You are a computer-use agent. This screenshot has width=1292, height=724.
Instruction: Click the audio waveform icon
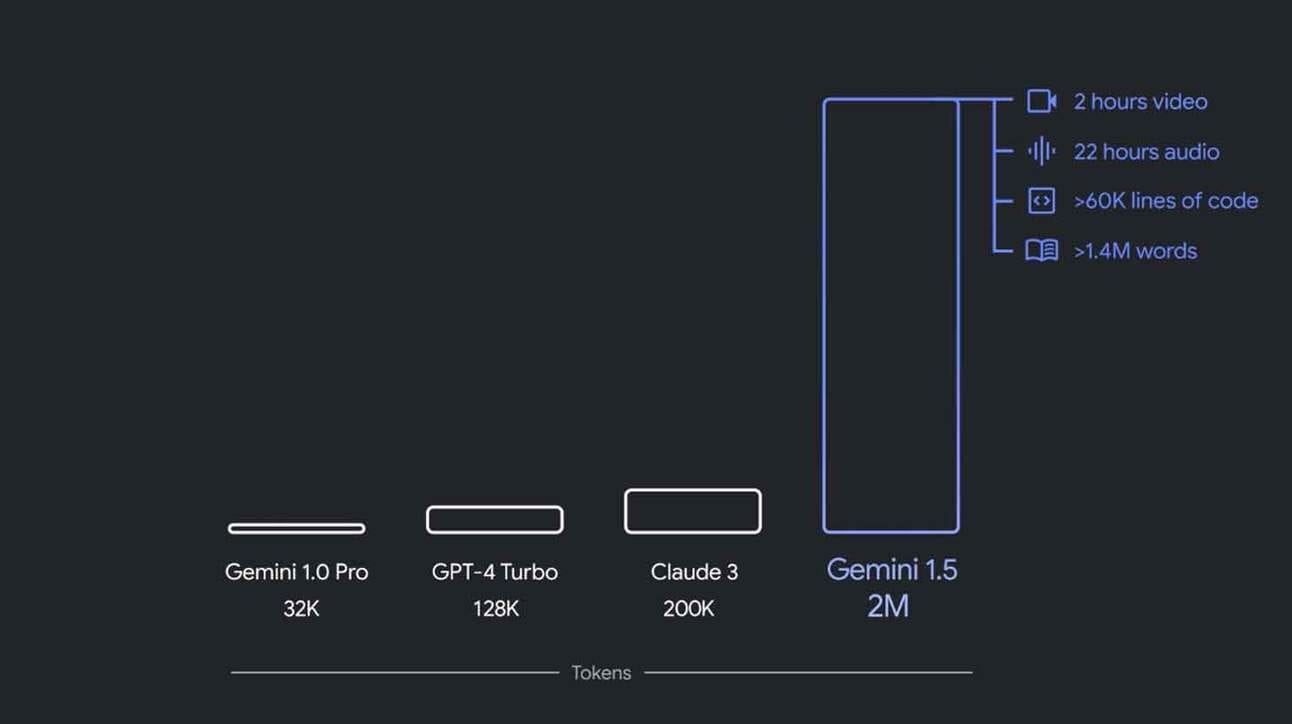click(1041, 151)
